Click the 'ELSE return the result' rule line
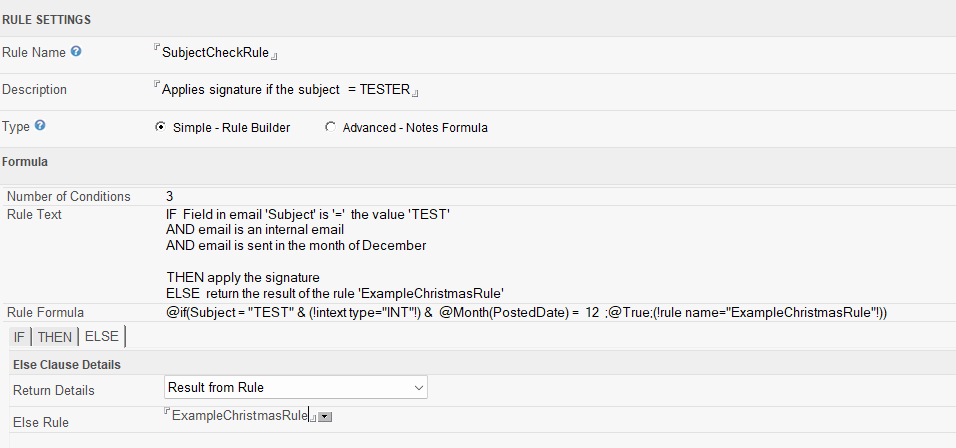Viewport: 956px width, 448px height. click(334, 293)
